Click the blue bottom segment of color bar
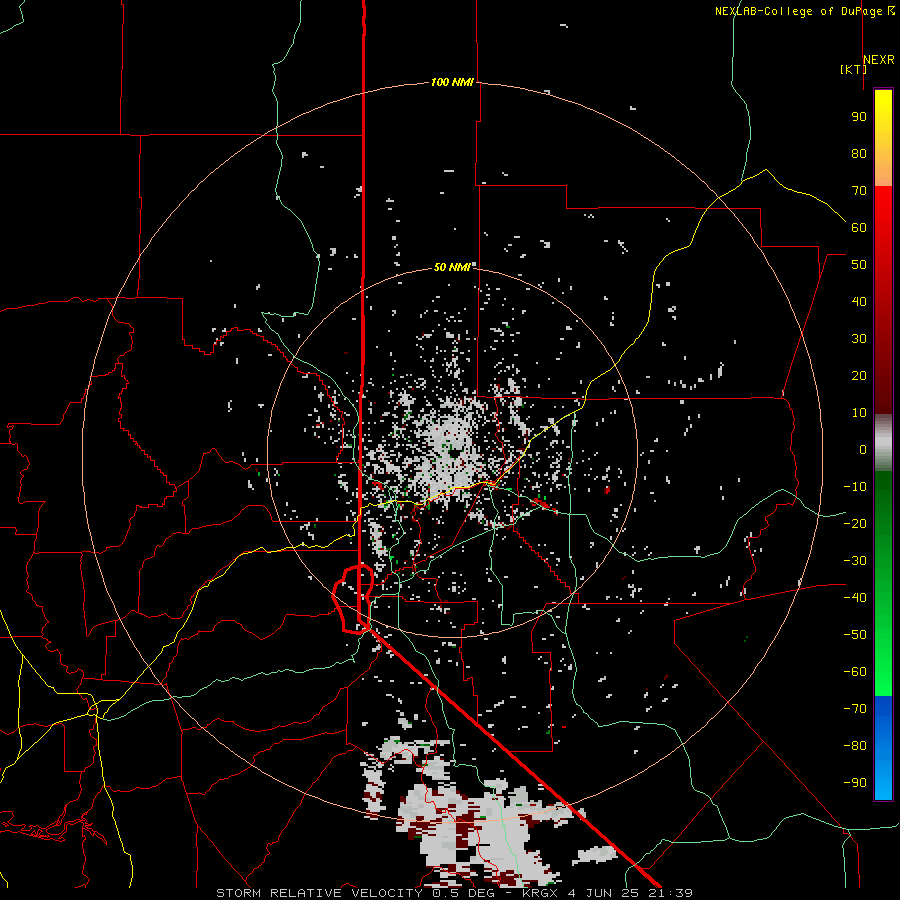 (883, 748)
